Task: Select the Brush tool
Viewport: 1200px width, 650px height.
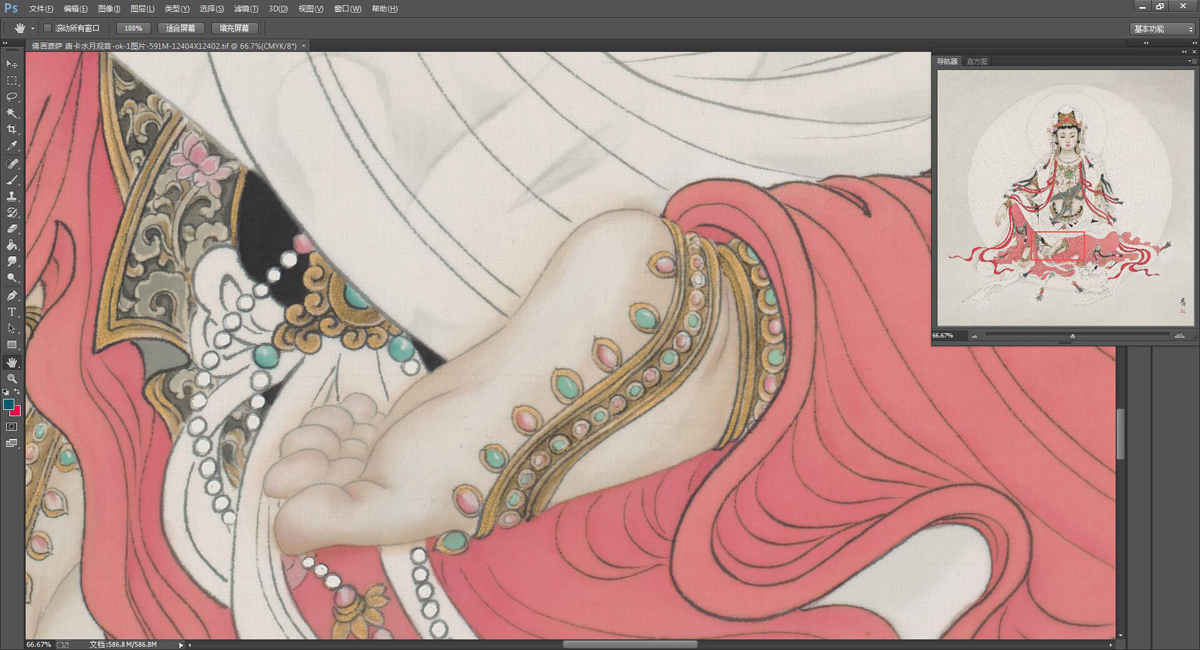Action: (12, 181)
